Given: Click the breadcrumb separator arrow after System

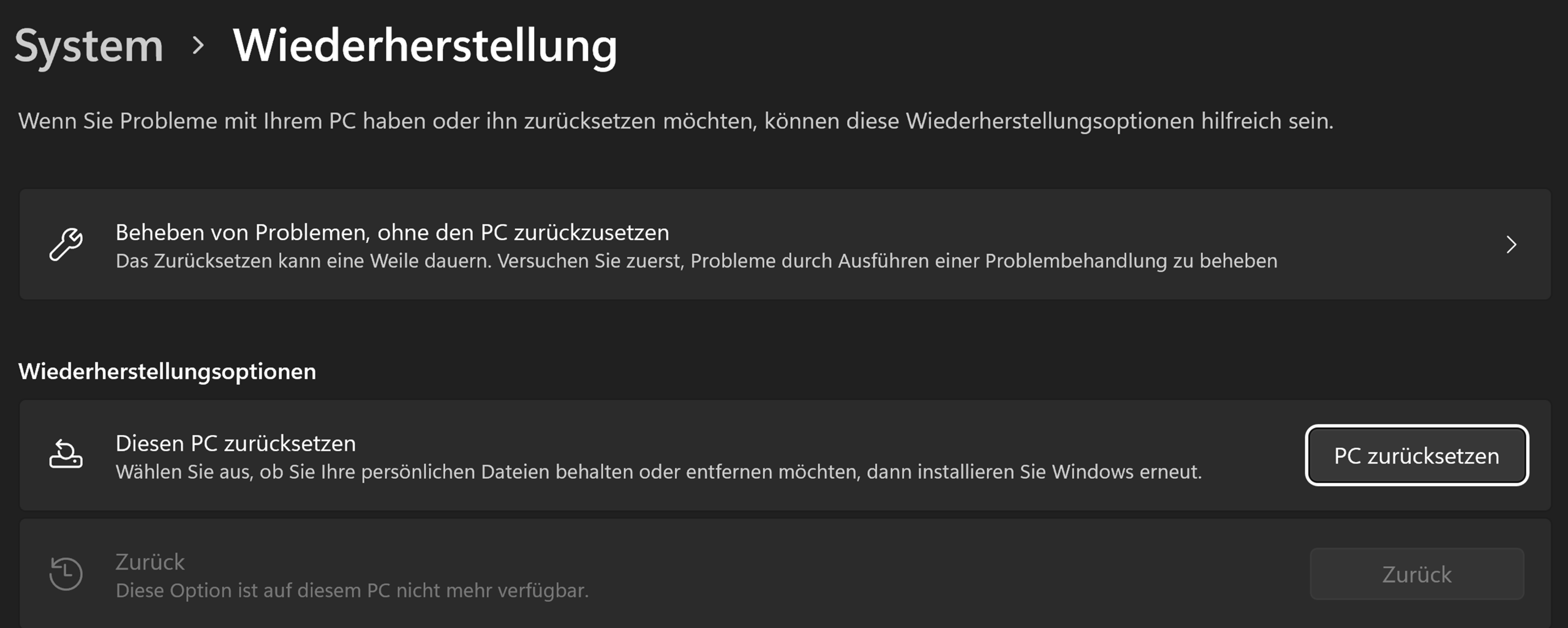Looking at the screenshot, I should 197,45.
